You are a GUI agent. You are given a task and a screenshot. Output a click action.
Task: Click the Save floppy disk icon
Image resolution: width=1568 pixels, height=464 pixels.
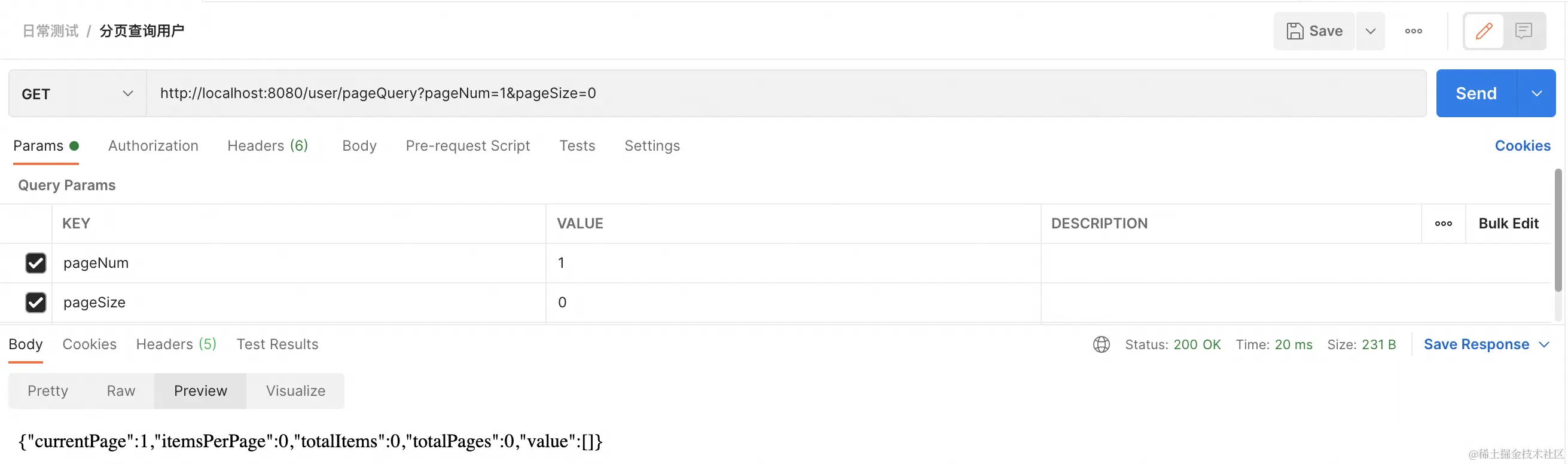click(x=1295, y=31)
